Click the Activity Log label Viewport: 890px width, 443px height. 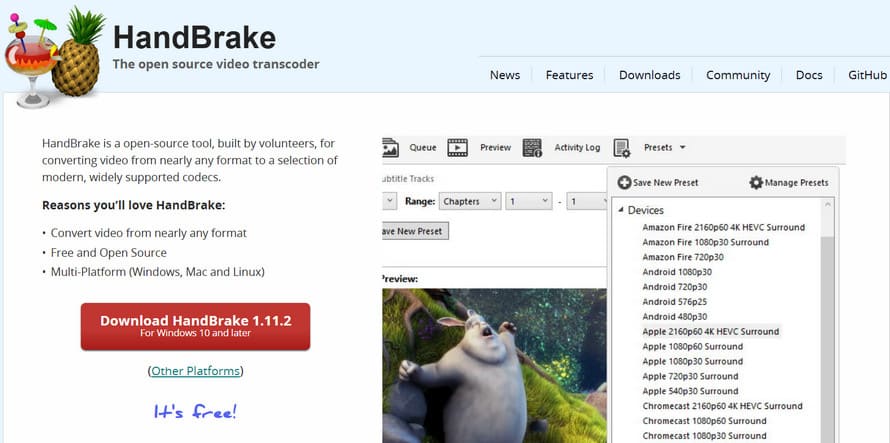point(577,148)
